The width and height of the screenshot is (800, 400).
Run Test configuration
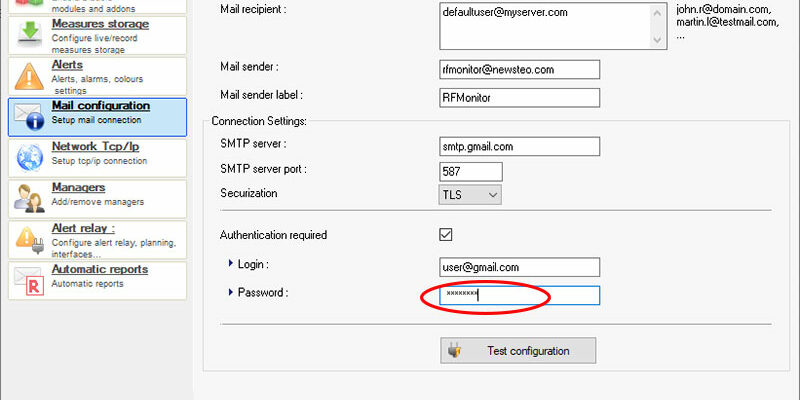click(x=518, y=351)
